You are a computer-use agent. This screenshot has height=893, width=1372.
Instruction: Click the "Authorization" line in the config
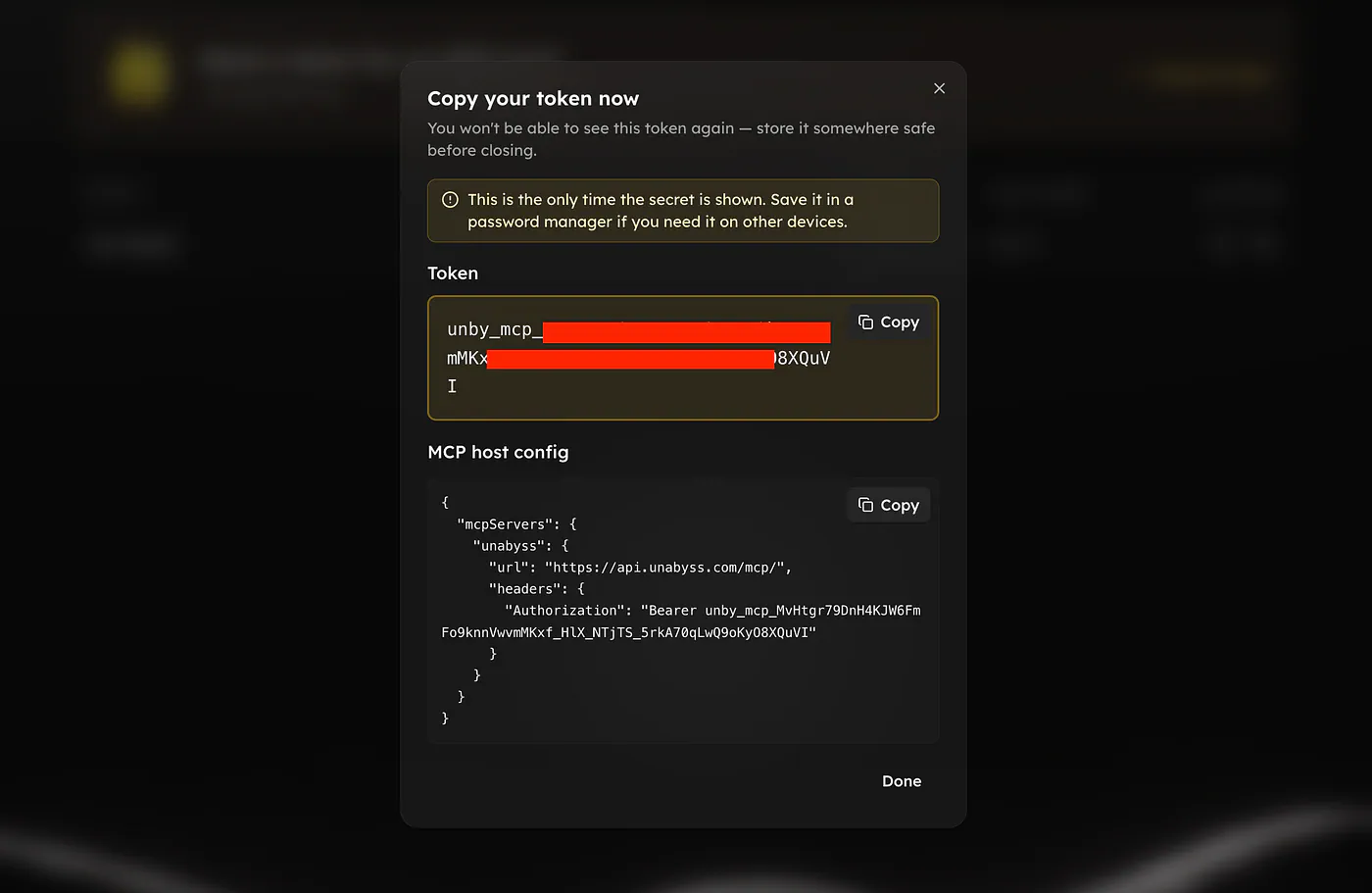tap(681, 621)
